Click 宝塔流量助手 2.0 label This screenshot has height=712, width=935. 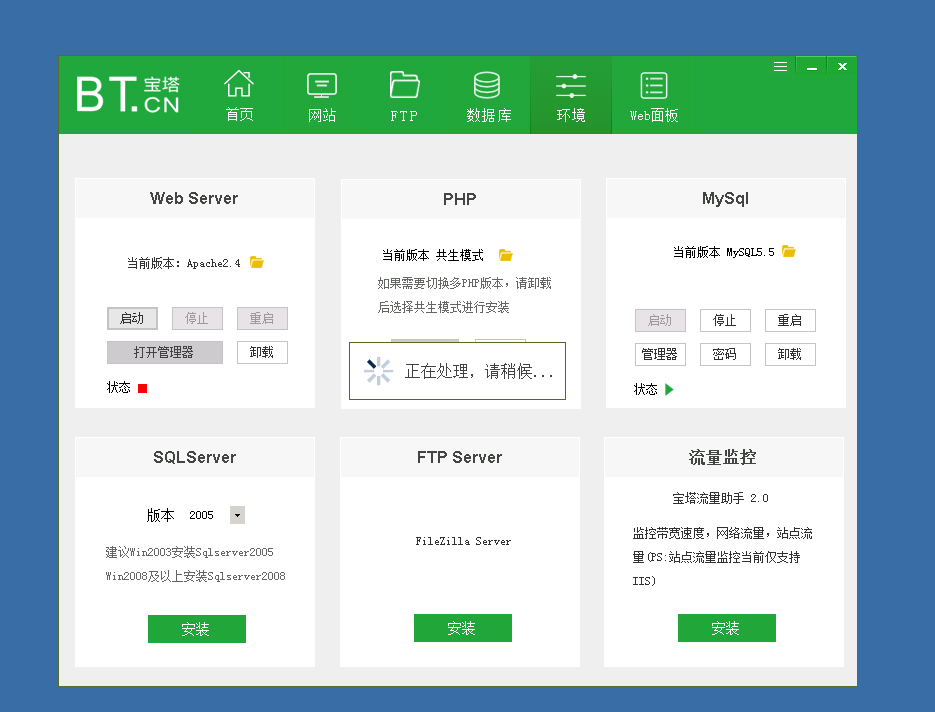(720, 498)
